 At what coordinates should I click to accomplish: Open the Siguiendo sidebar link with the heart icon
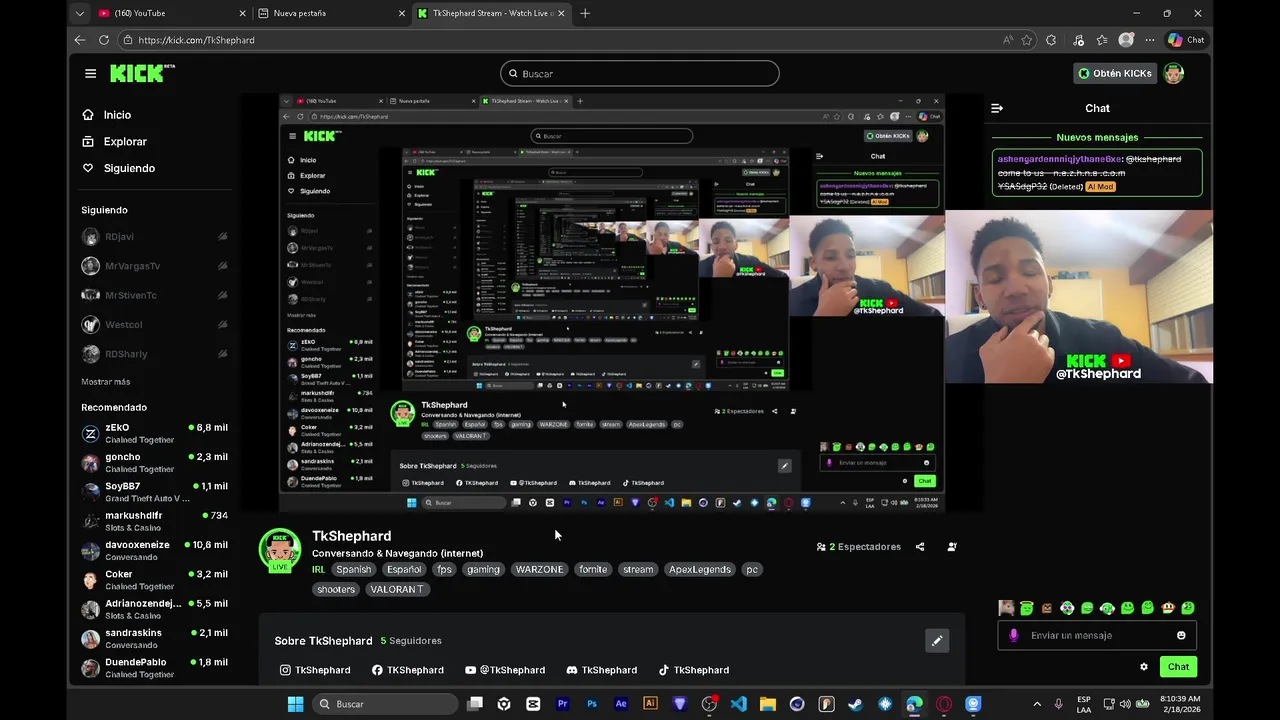point(129,168)
